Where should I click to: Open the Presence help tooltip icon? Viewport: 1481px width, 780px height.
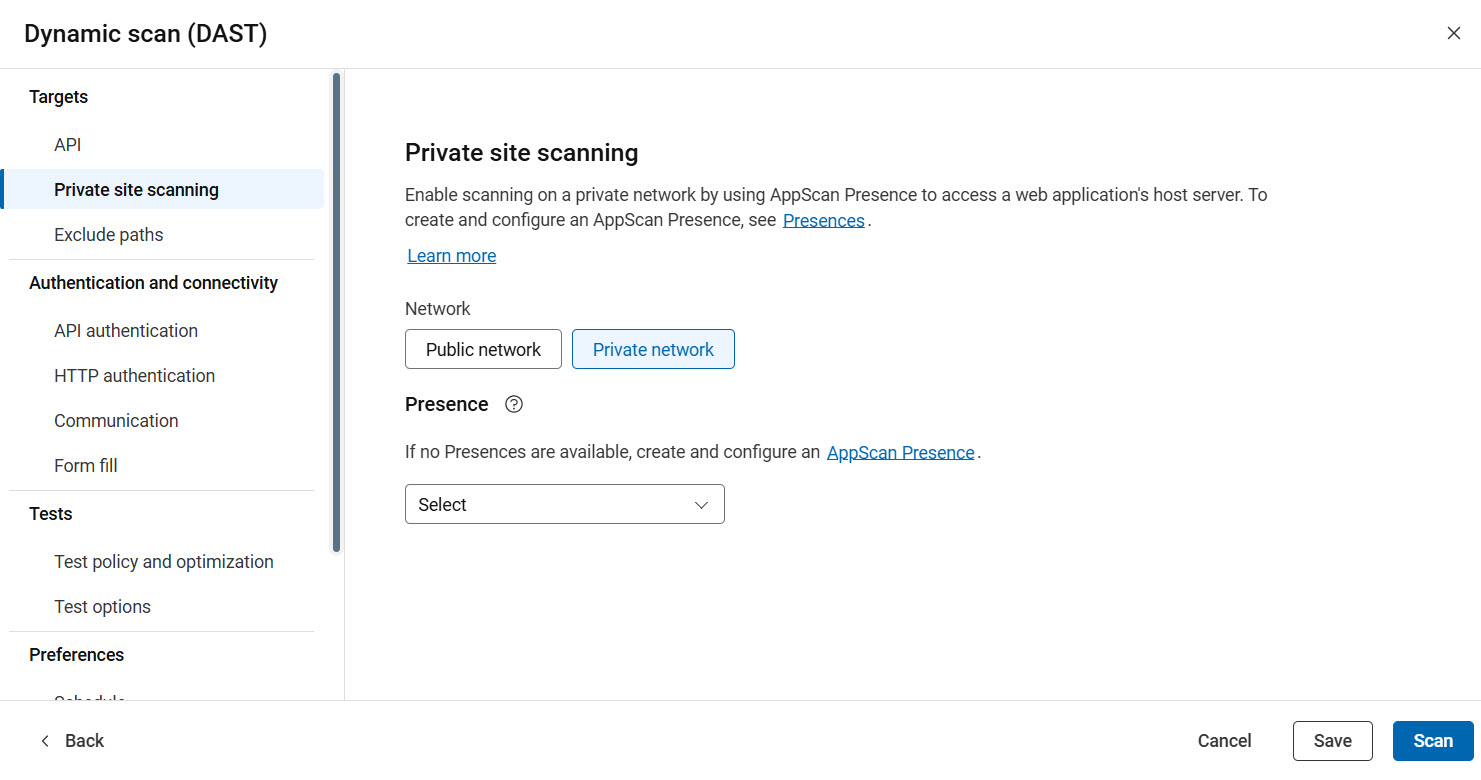pos(513,404)
